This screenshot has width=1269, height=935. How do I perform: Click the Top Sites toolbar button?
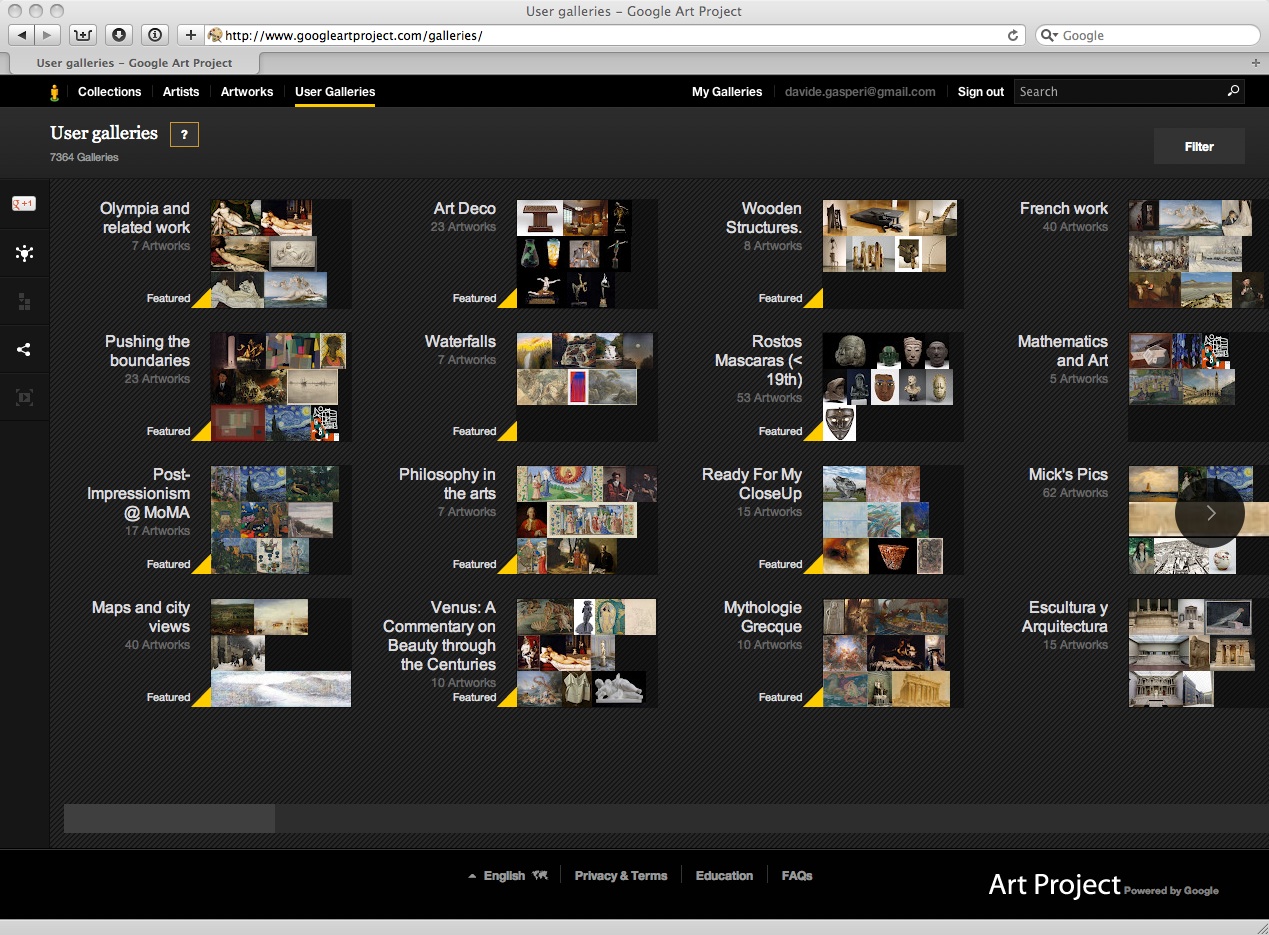[82, 35]
